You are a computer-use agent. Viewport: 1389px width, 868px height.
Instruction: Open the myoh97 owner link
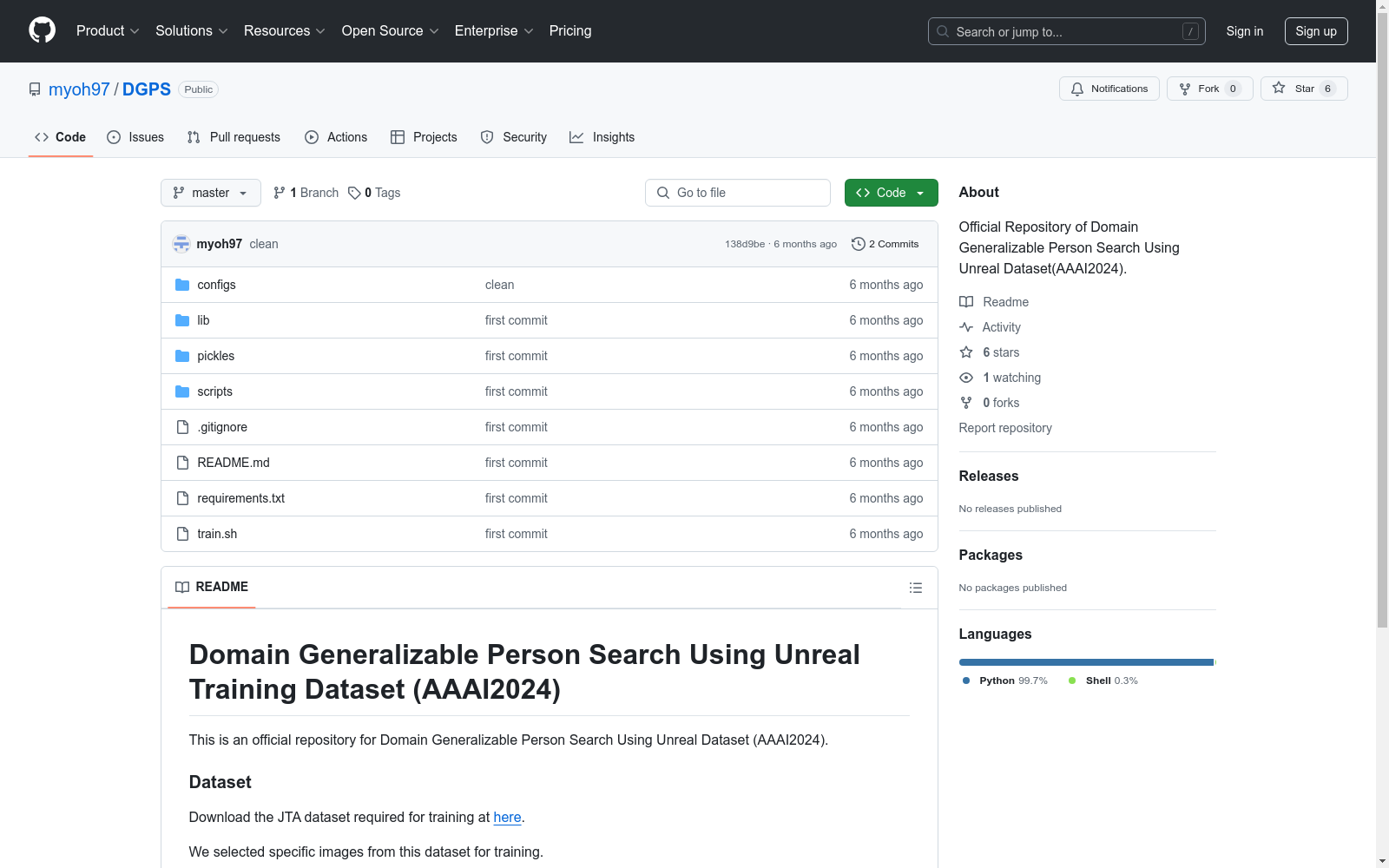tap(79, 89)
